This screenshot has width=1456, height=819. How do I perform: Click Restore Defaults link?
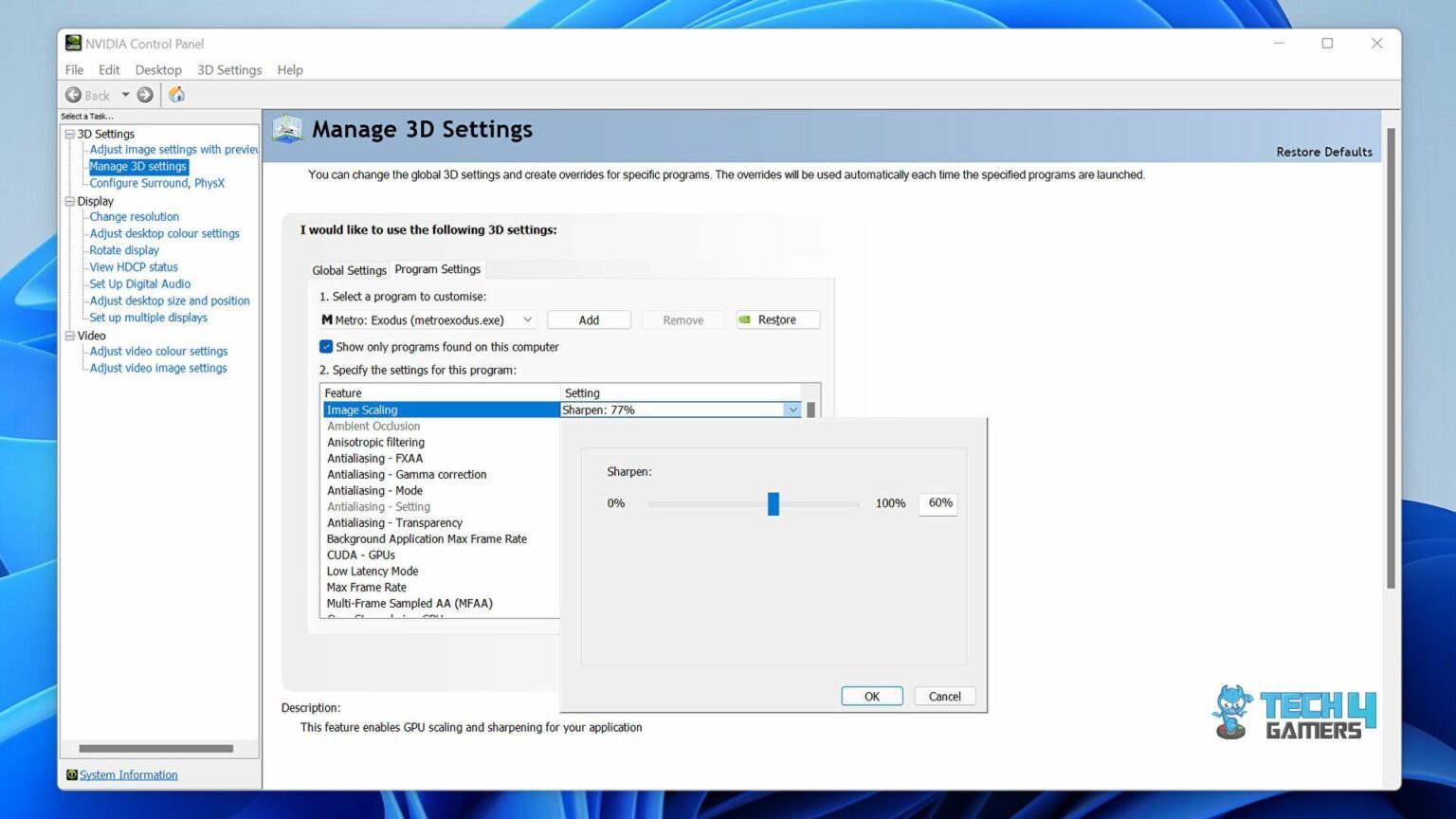[1324, 152]
